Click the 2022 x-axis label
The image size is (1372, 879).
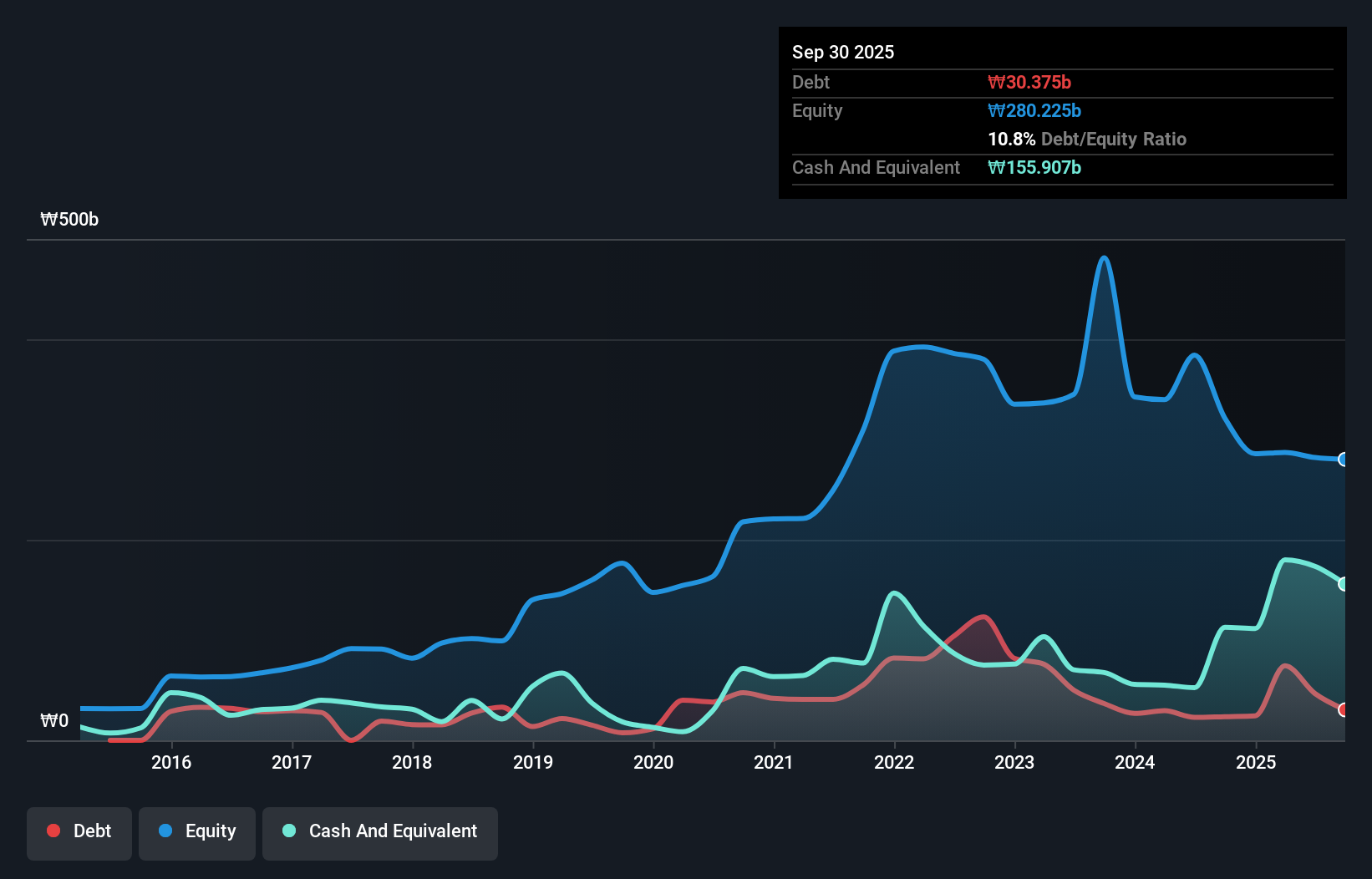click(894, 762)
